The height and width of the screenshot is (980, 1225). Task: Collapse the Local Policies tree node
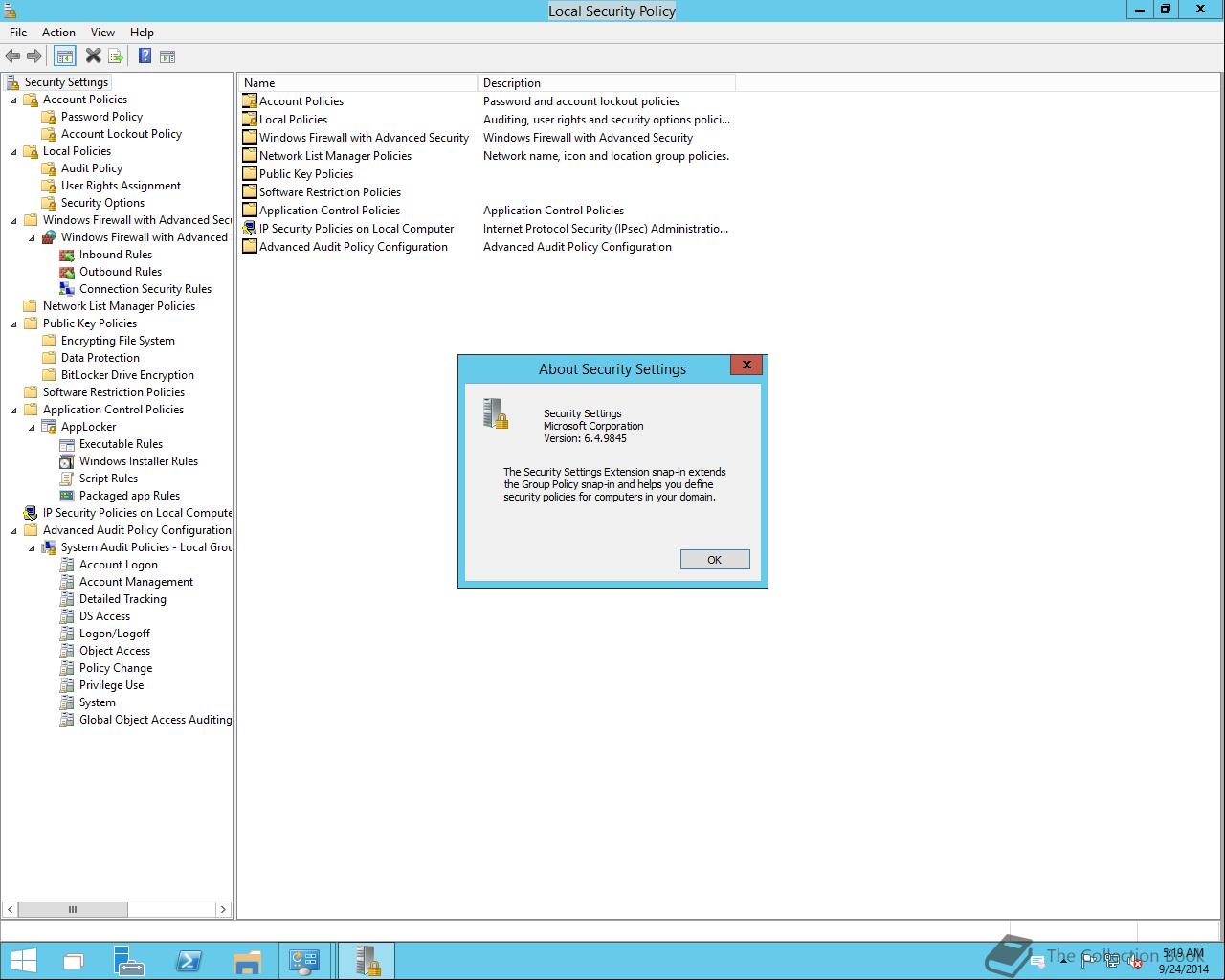(13, 151)
